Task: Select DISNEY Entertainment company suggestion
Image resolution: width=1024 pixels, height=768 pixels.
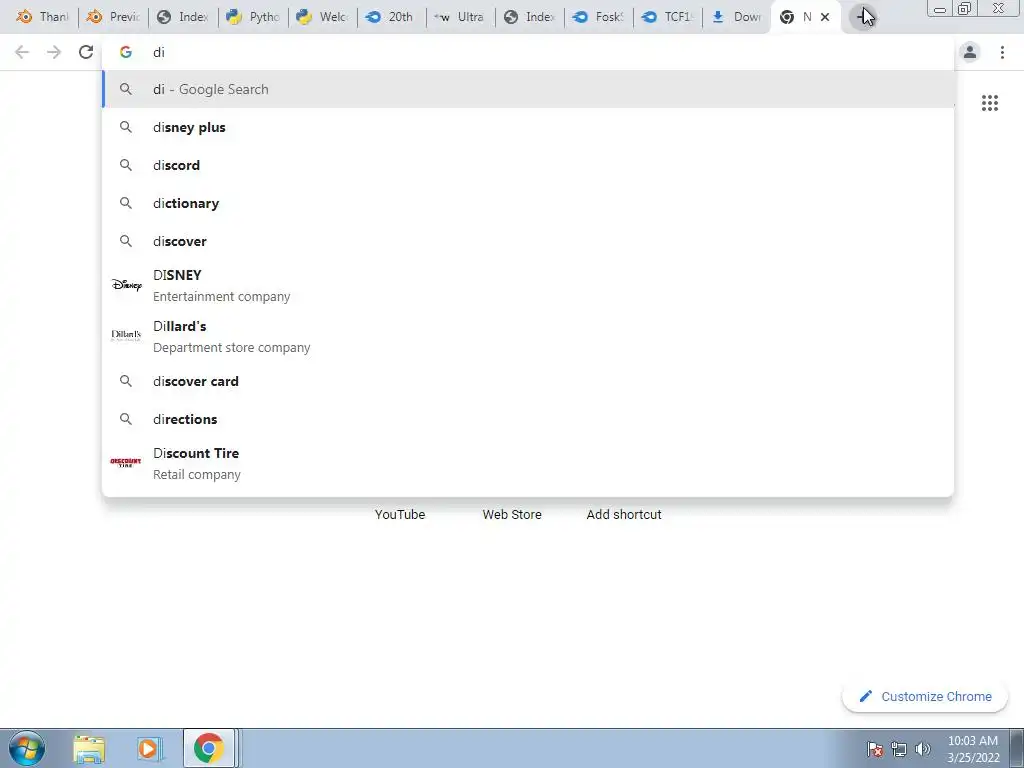Action: pyautogui.click(x=528, y=285)
